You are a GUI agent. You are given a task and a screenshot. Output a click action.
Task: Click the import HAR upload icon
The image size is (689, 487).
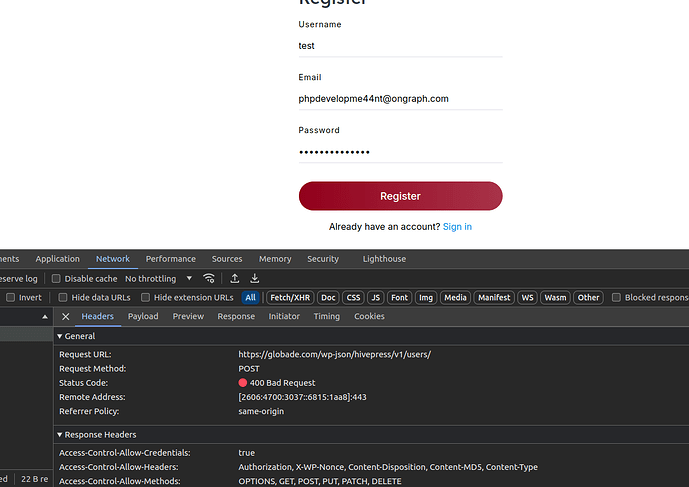pos(234,279)
